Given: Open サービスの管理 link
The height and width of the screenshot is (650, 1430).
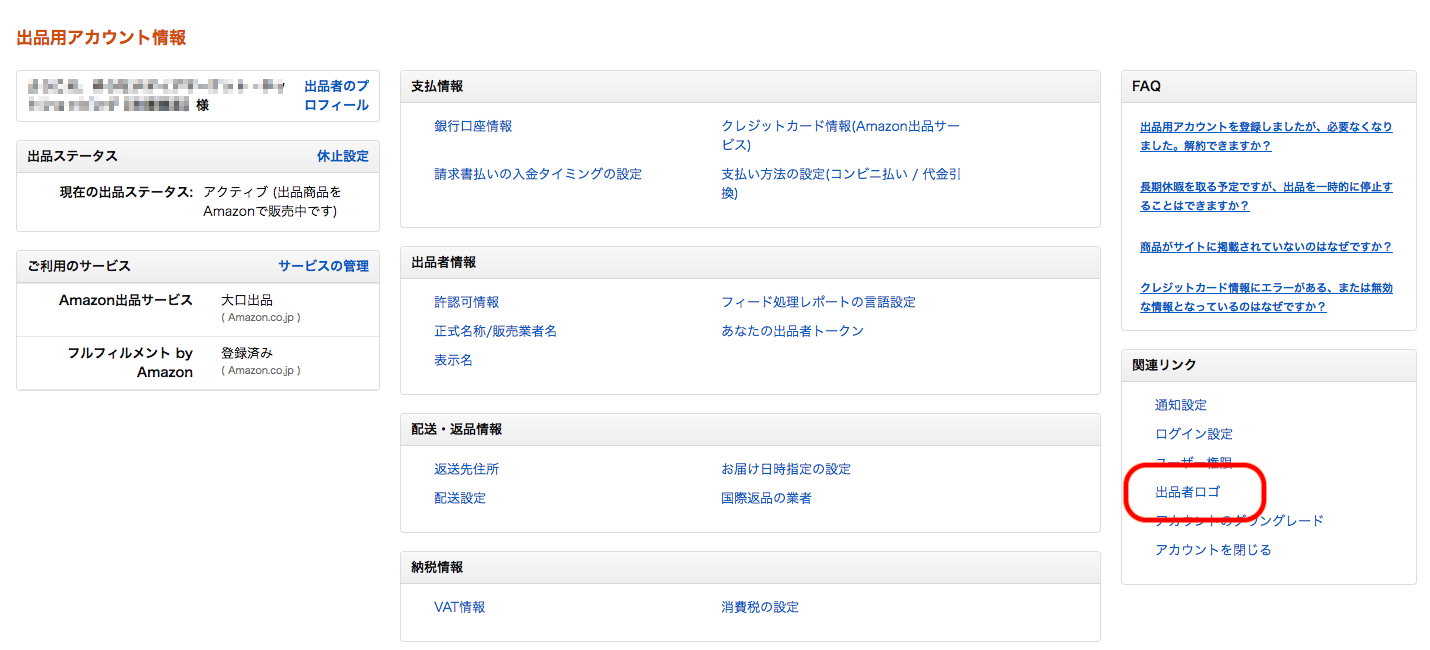Looking at the screenshot, I should 323,266.
